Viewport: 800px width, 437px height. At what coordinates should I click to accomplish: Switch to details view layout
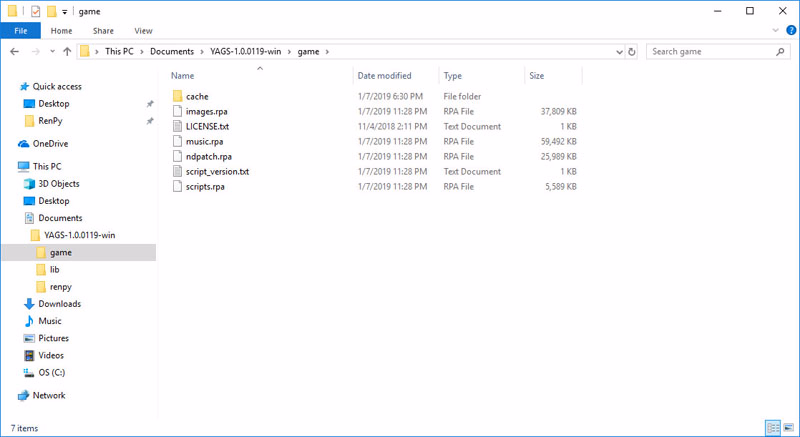[772, 427]
